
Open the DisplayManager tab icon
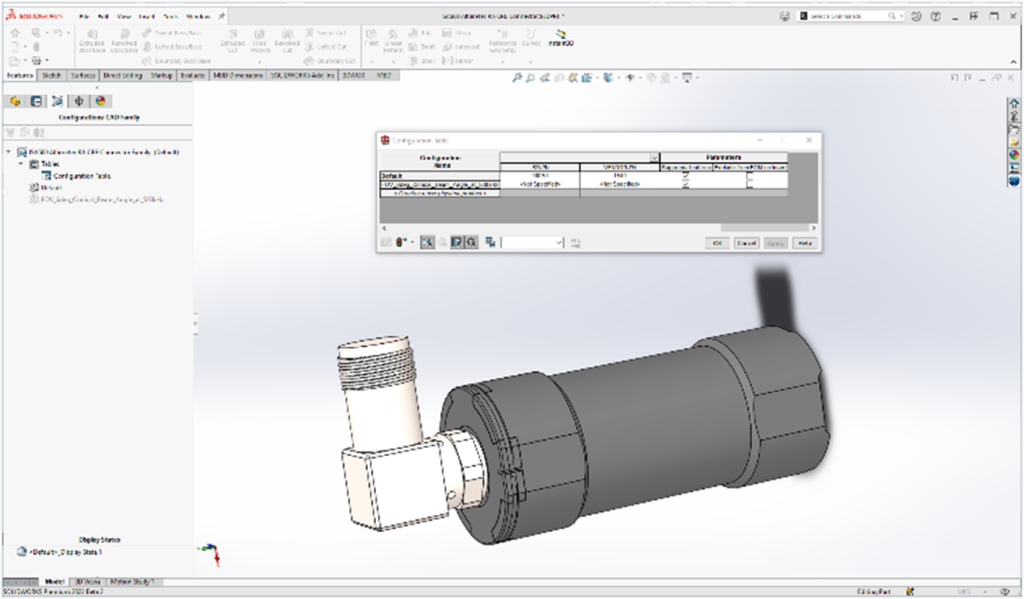point(100,101)
